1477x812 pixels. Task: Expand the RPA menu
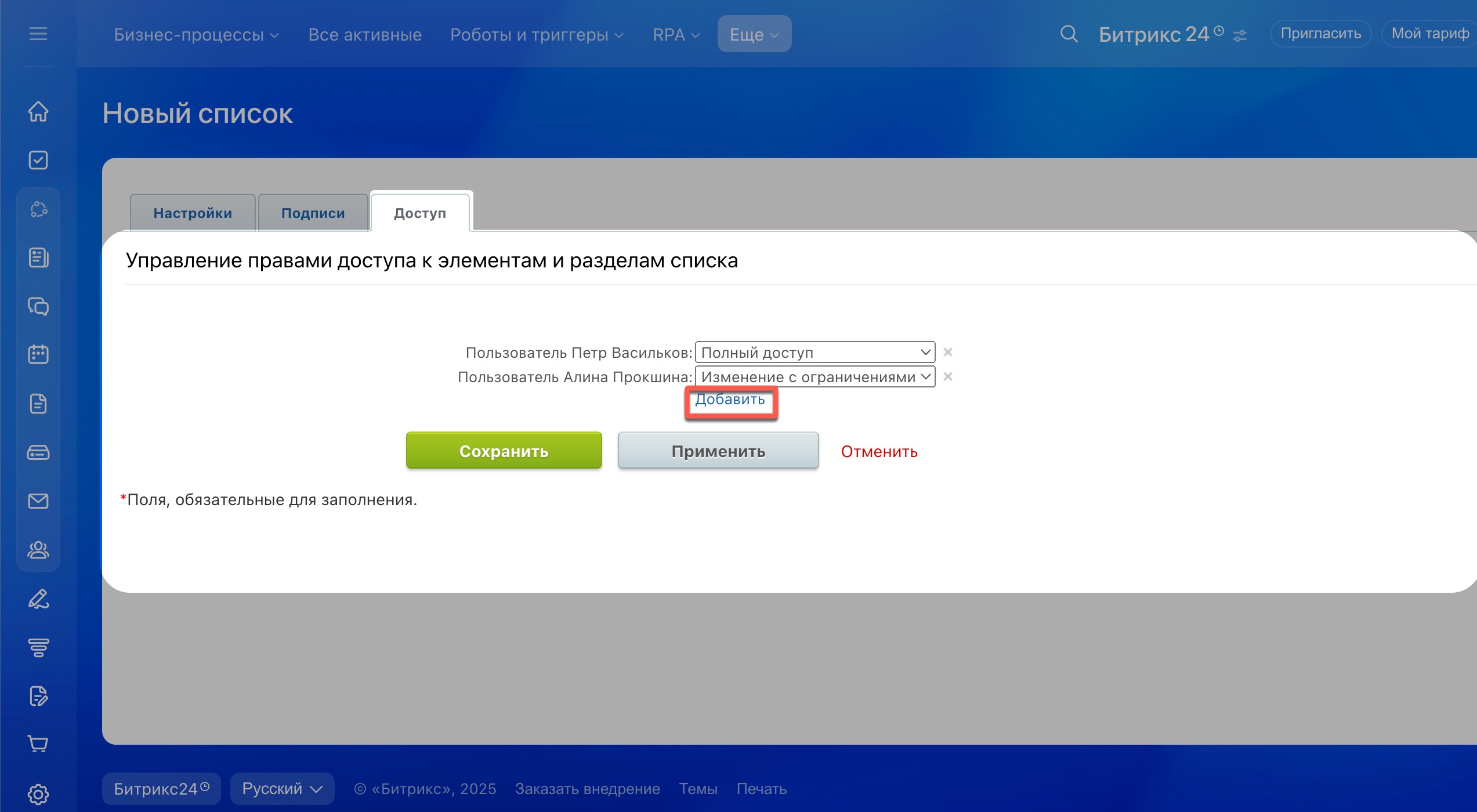(x=676, y=35)
